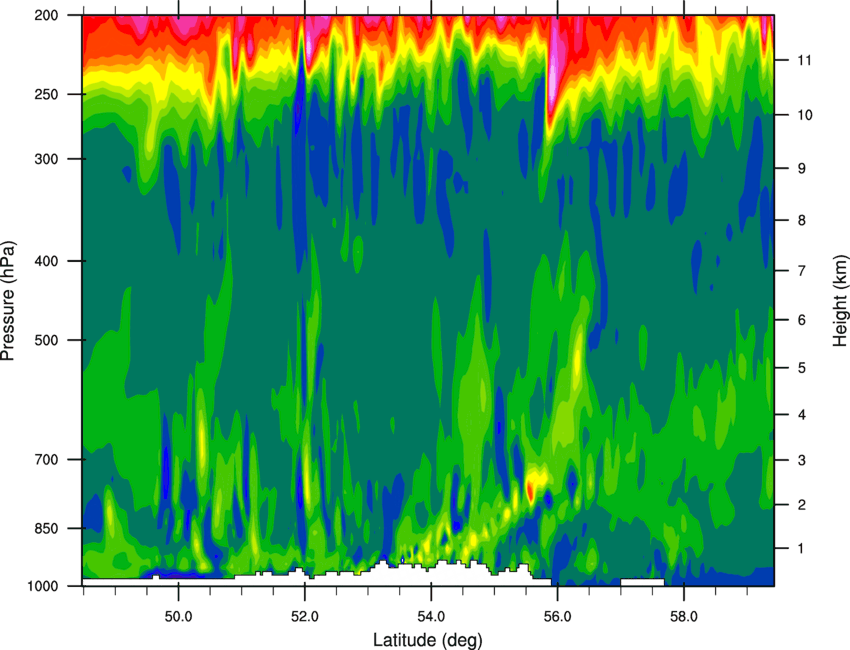Click the 1000 pressure axis label
The height and width of the screenshot is (650, 850).
[42, 586]
